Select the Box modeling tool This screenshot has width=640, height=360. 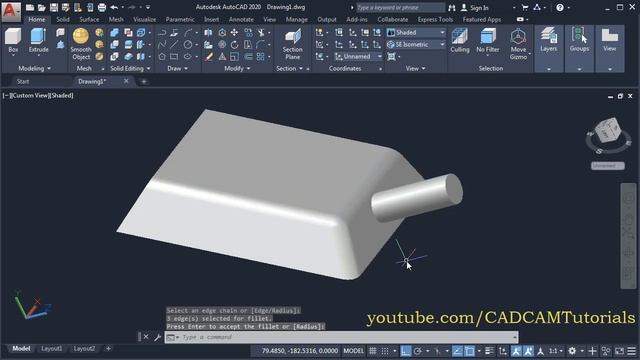(13, 41)
